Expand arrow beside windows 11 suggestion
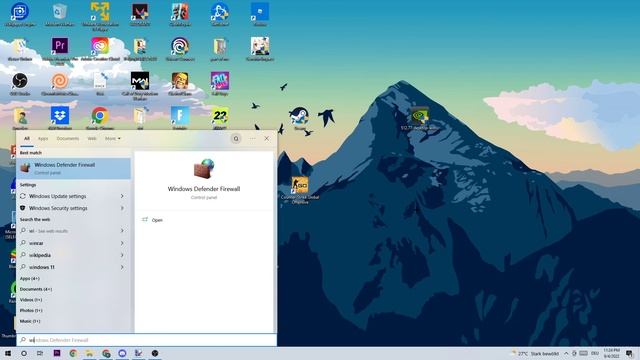The height and width of the screenshot is (360, 640). [x=122, y=267]
